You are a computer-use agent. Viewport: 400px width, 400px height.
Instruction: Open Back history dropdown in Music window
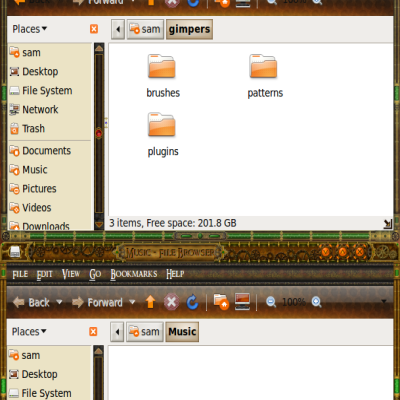click(x=59, y=302)
